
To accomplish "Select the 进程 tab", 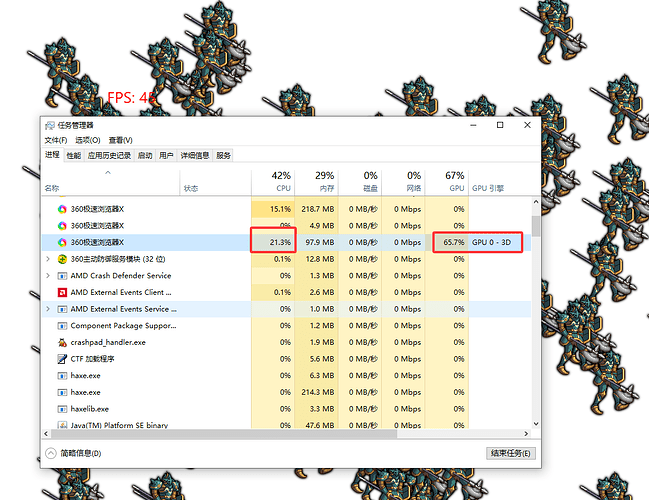I will (x=52, y=155).
